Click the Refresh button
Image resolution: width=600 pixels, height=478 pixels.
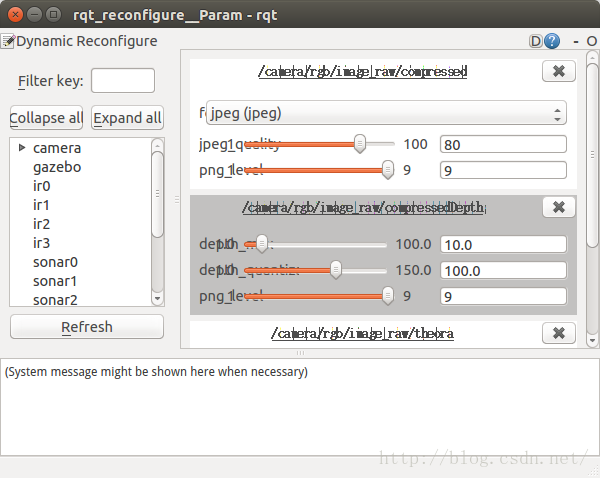(87, 327)
